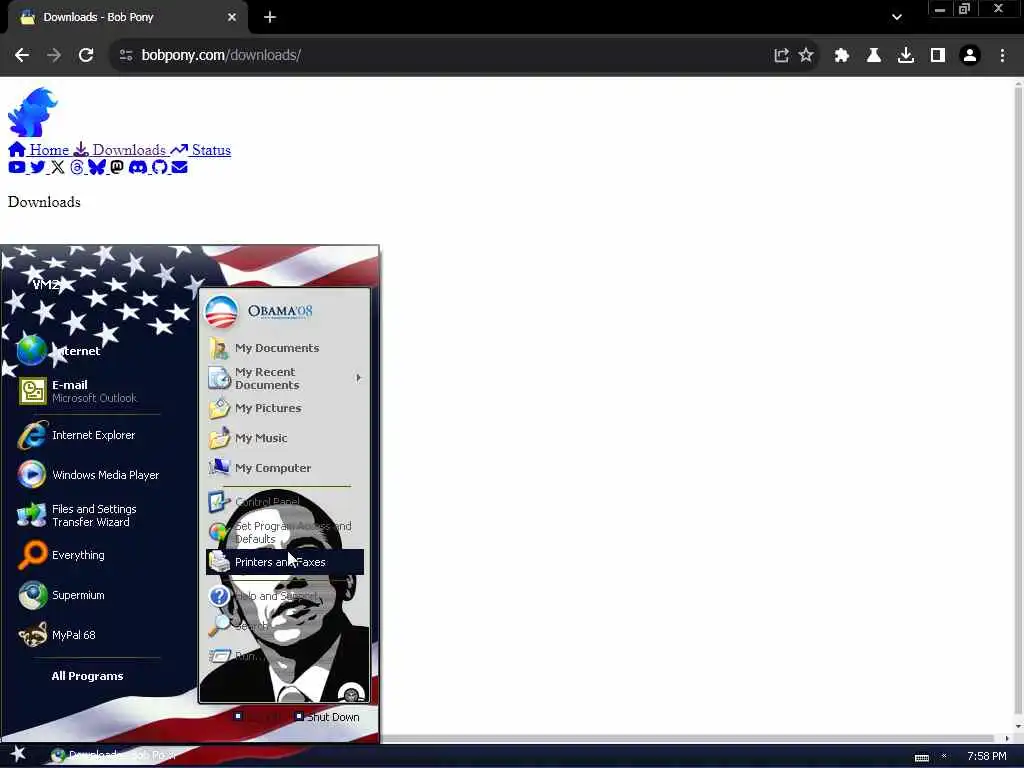Click the page vertical scrollbar
Viewport: 1024px width, 768px height.
(1018, 398)
